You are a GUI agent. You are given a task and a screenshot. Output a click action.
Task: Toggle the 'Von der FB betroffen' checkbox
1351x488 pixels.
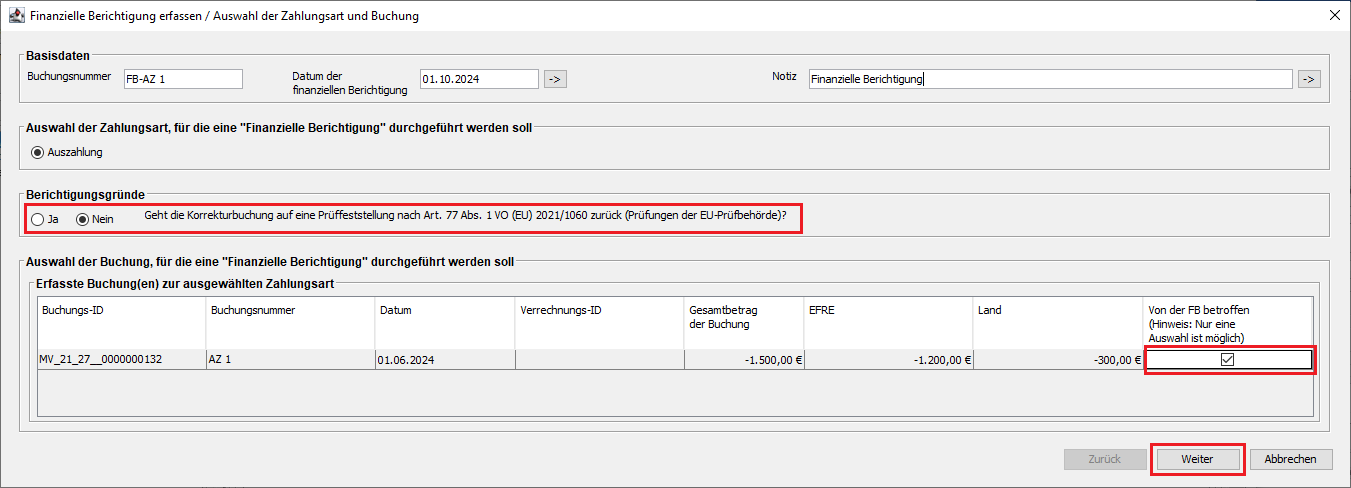[1228, 360]
